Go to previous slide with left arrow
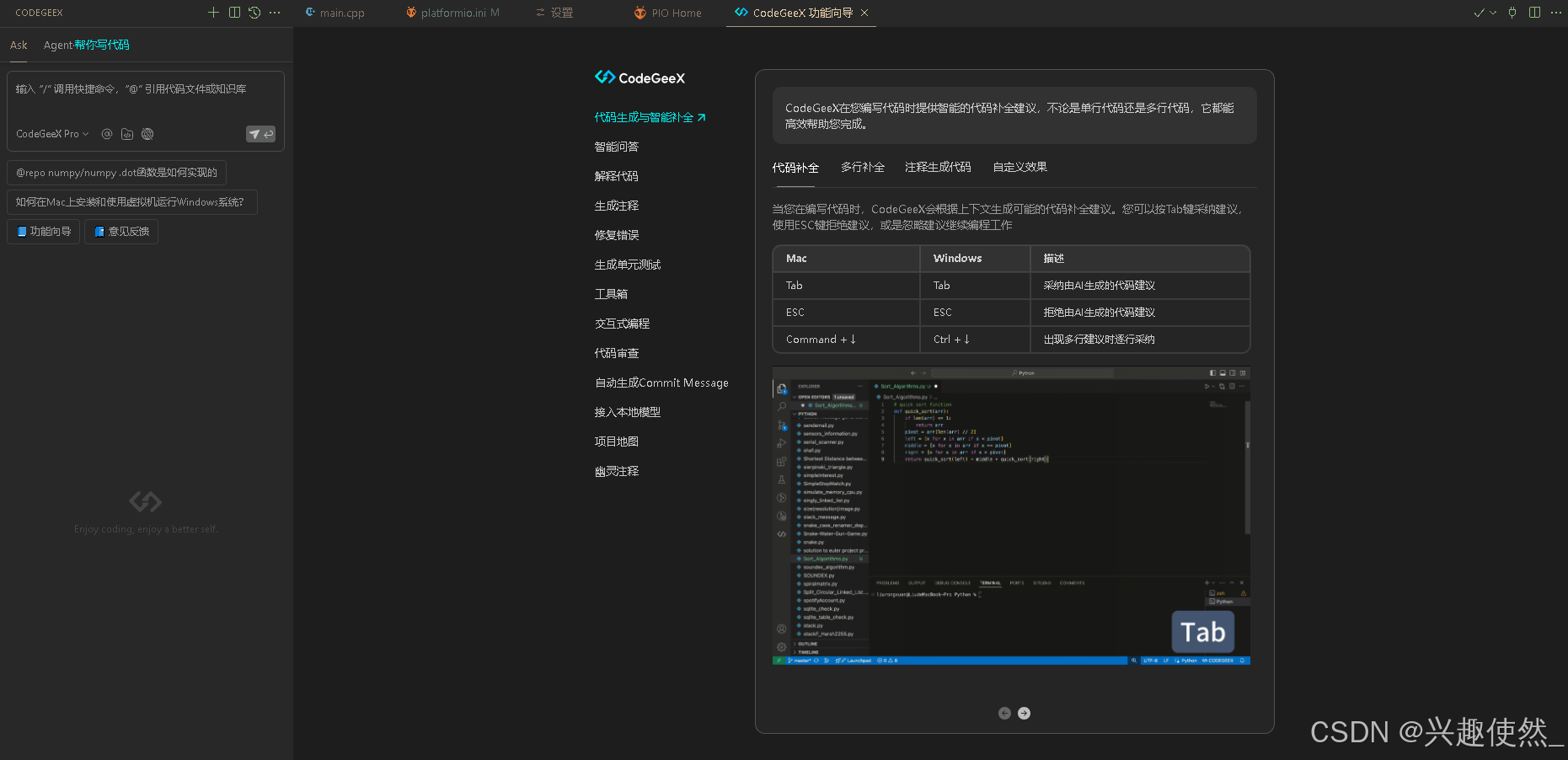This screenshot has height=760, width=1568. [1004, 713]
